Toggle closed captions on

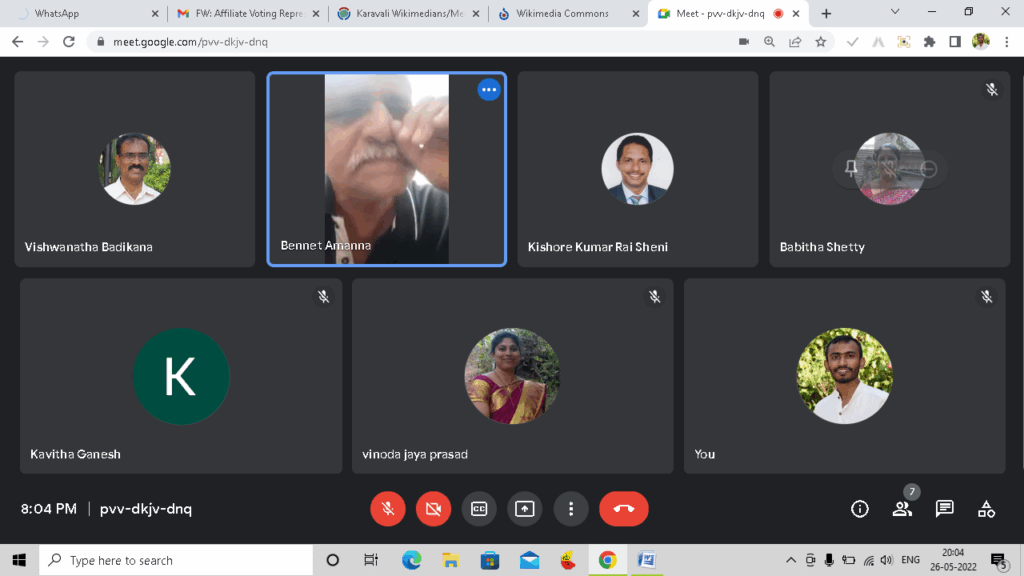coord(479,509)
